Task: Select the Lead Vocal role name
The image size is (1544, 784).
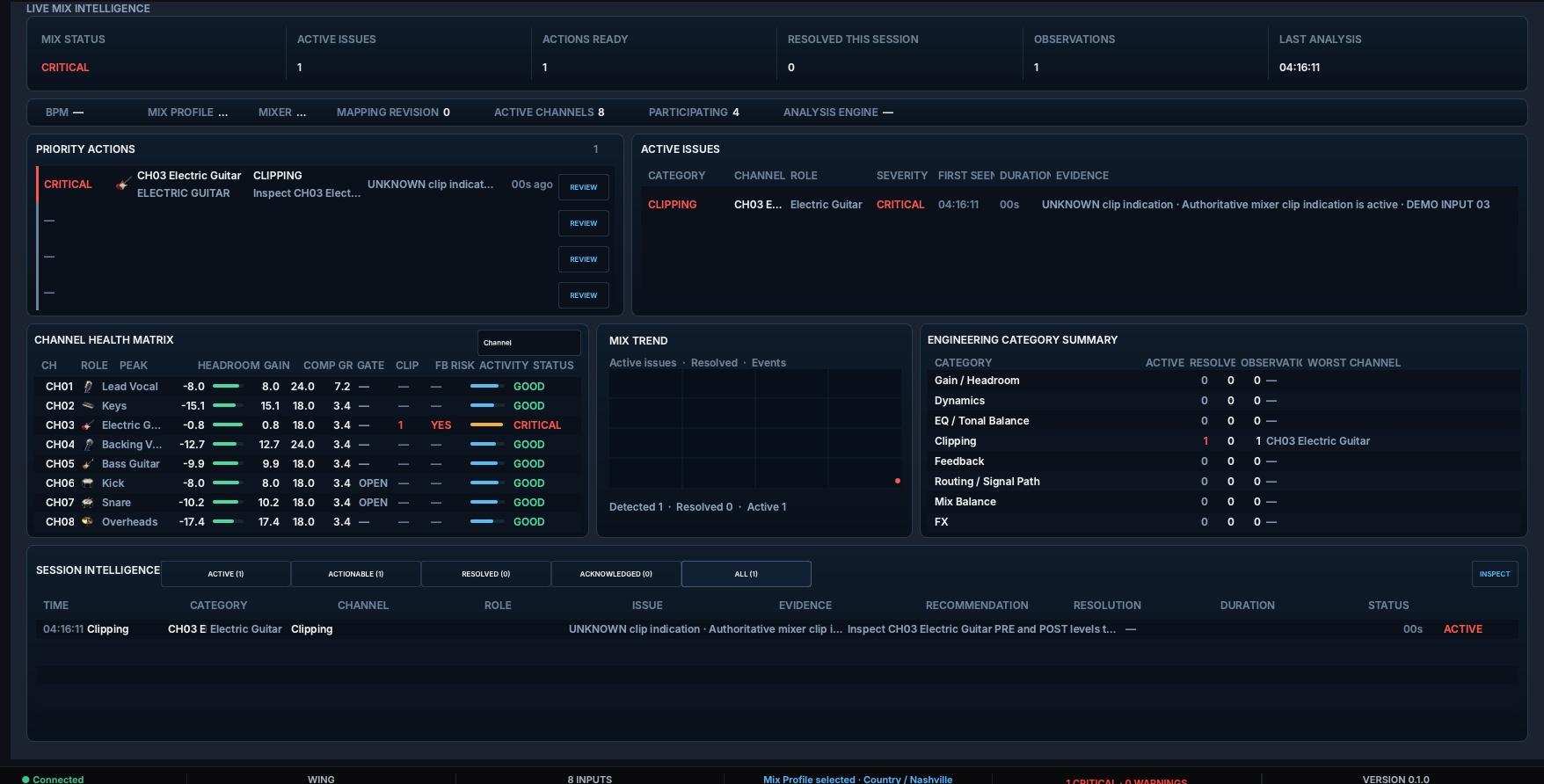Action: pos(130,387)
